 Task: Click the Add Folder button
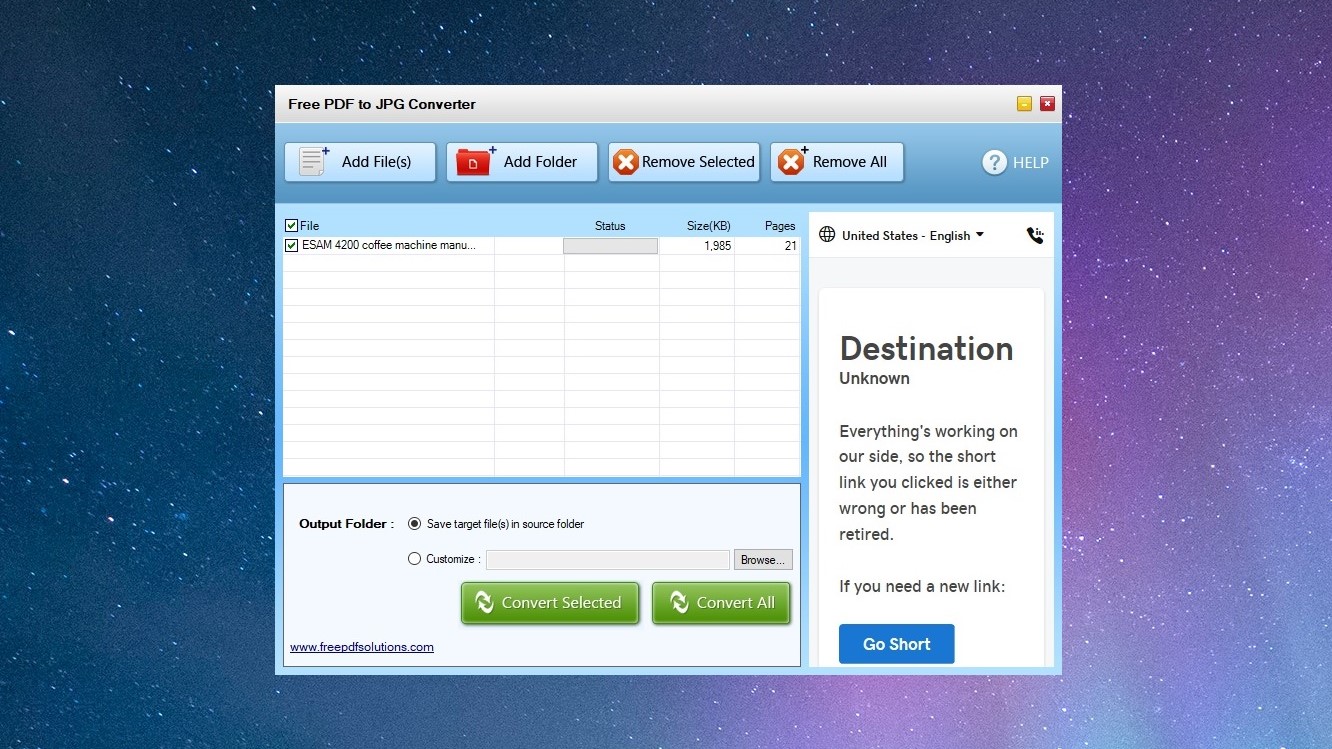click(522, 162)
